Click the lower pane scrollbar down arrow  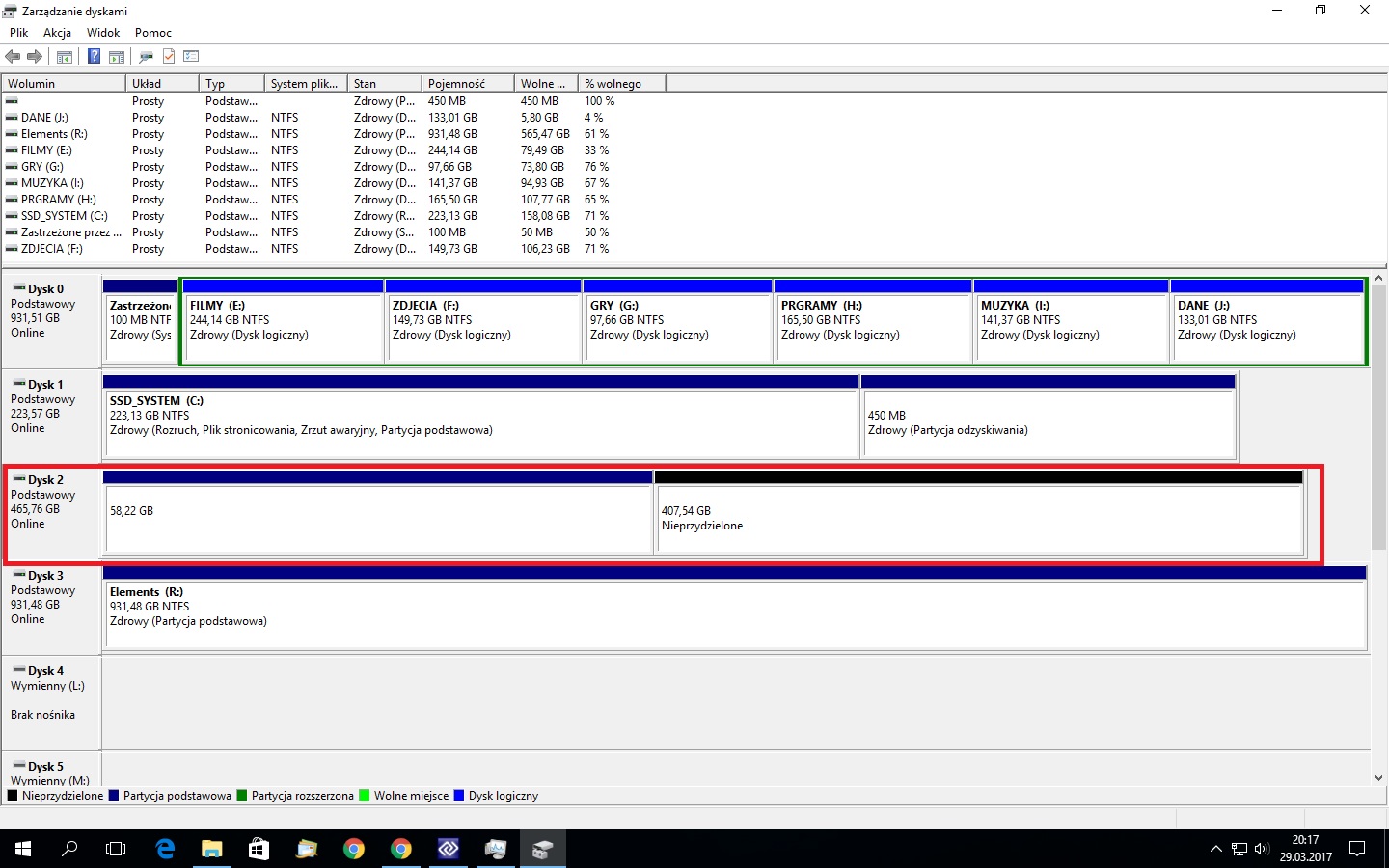point(1378,778)
